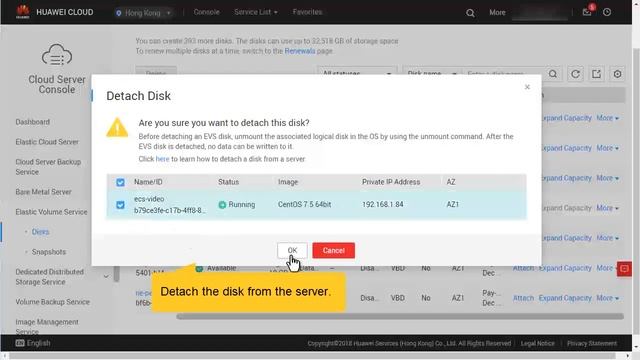Image resolution: width=640 pixels, height=360 pixels.
Task: Click the horizontal table scrollbar
Action: pyautogui.click(x=400, y=316)
